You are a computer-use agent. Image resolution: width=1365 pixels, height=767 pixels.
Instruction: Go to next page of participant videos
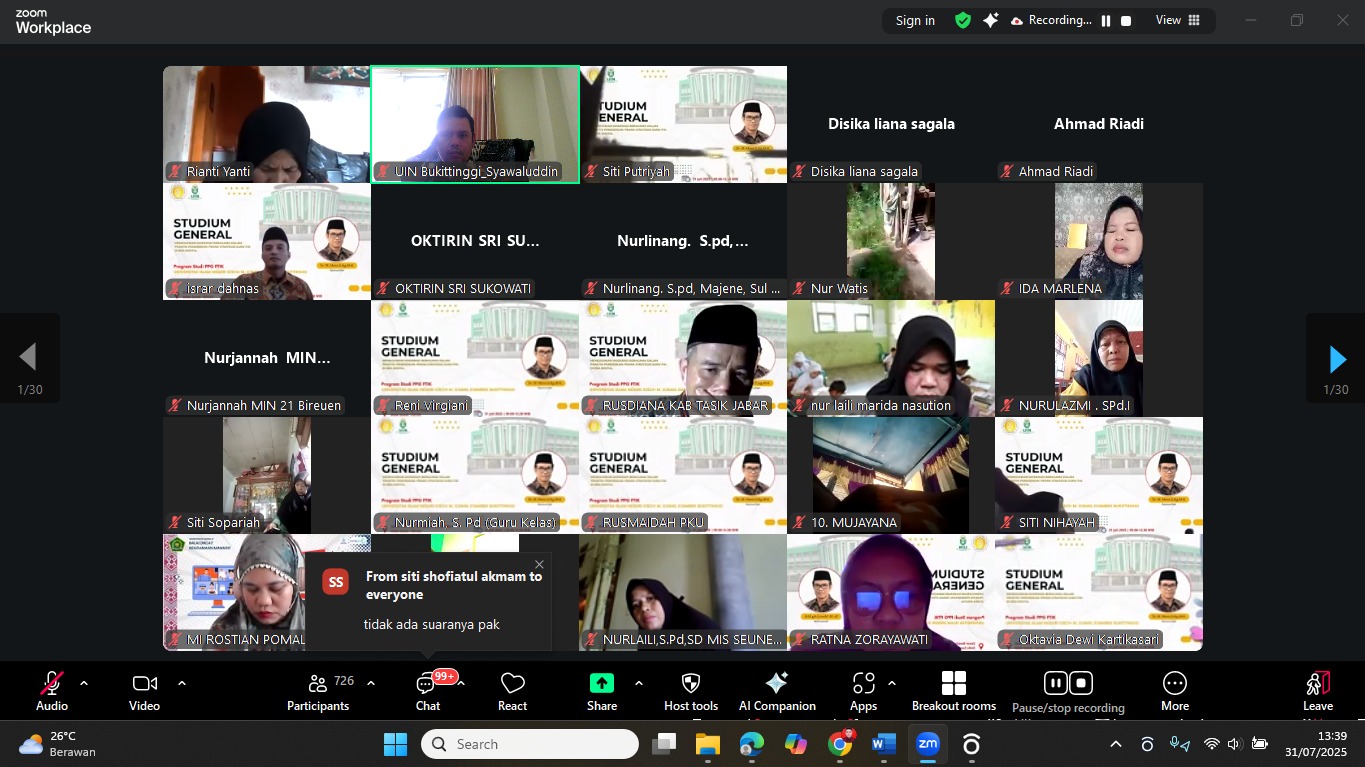click(x=1336, y=359)
